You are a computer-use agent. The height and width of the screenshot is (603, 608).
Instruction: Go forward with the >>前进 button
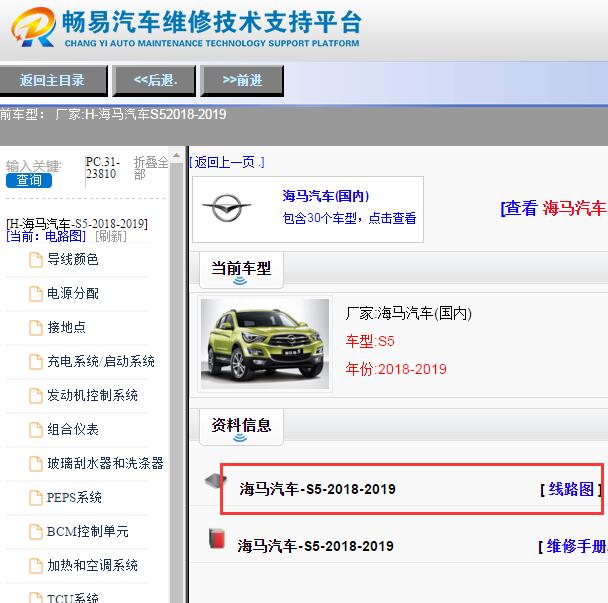click(x=242, y=81)
